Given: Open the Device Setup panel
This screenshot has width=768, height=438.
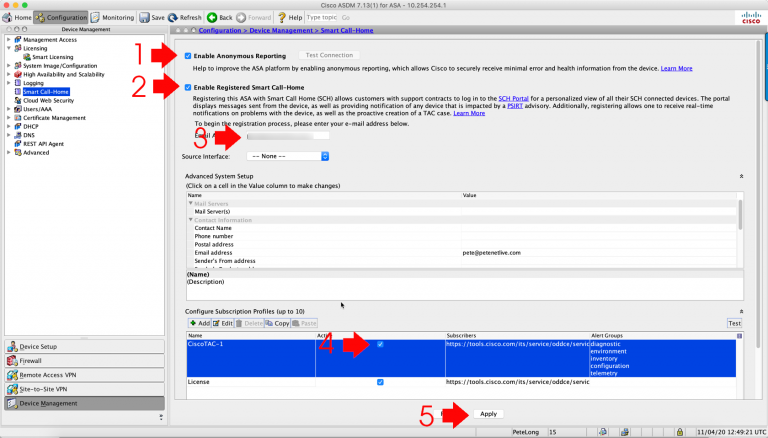Looking at the screenshot, I should [84, 347].
